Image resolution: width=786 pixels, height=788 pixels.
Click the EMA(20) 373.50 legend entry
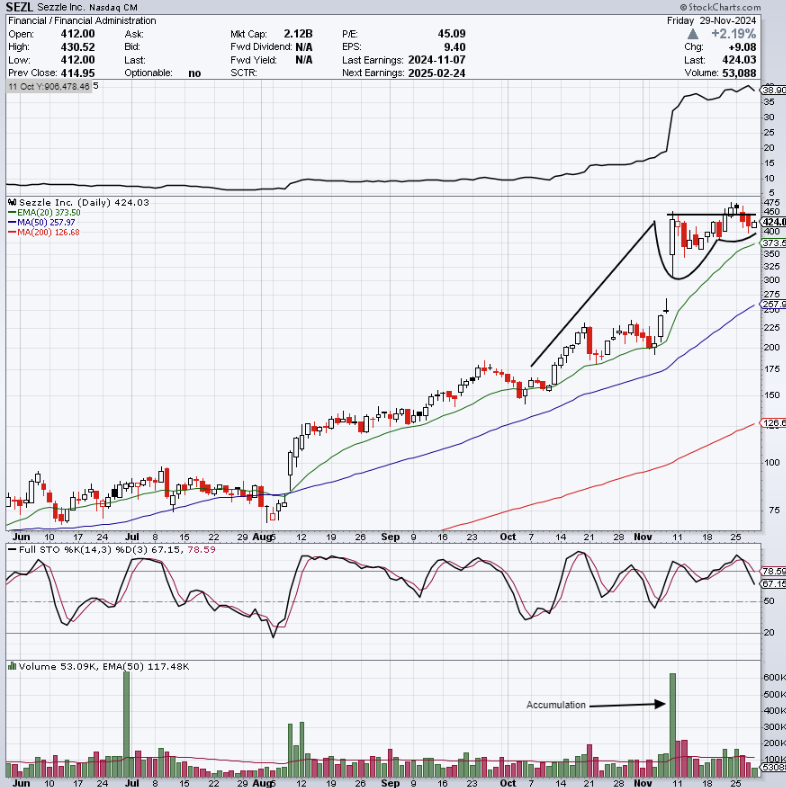pyautogui.click(x=44, y=213)
